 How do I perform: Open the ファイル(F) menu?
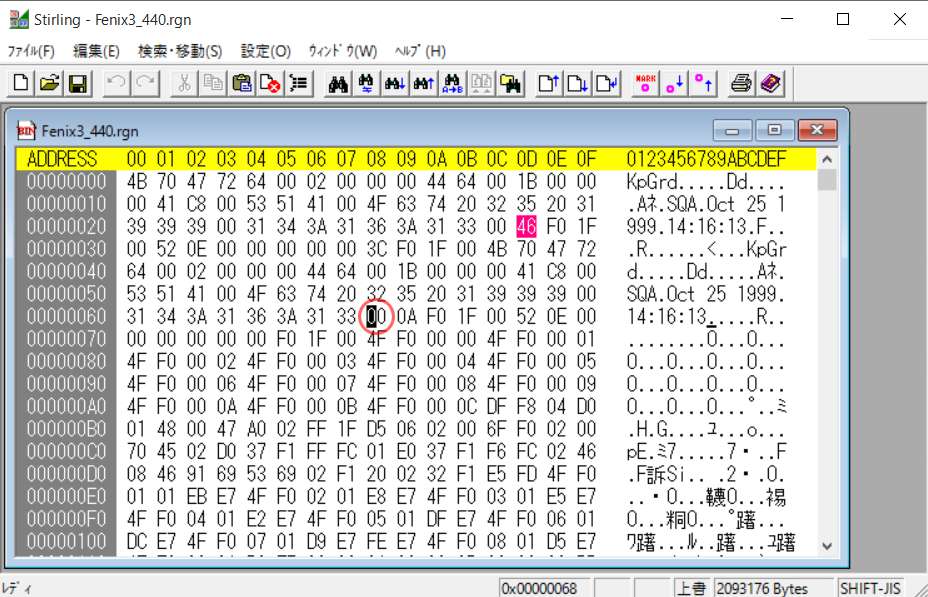coord(31,51)
